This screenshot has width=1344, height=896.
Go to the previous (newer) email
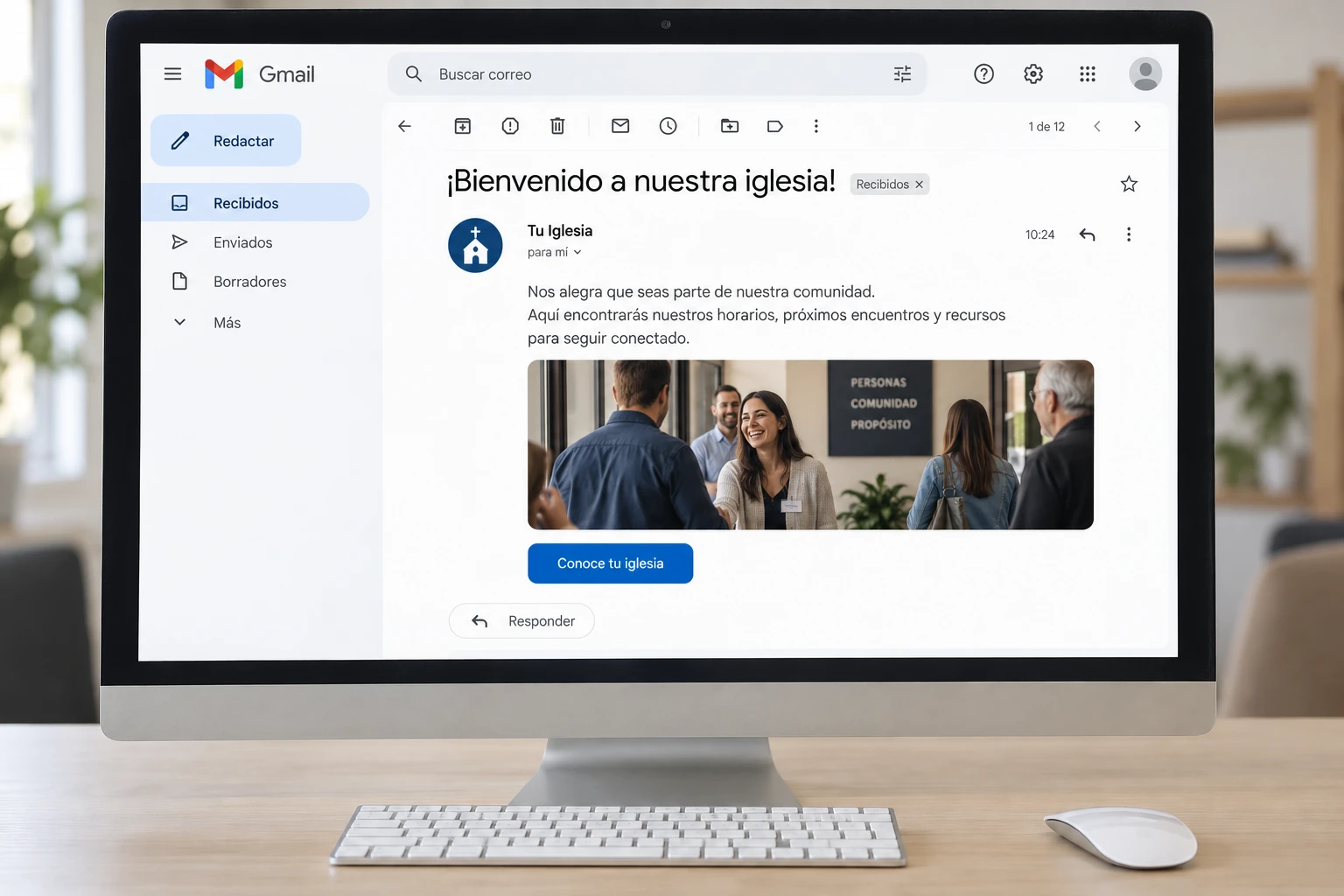click(1097, 126)
